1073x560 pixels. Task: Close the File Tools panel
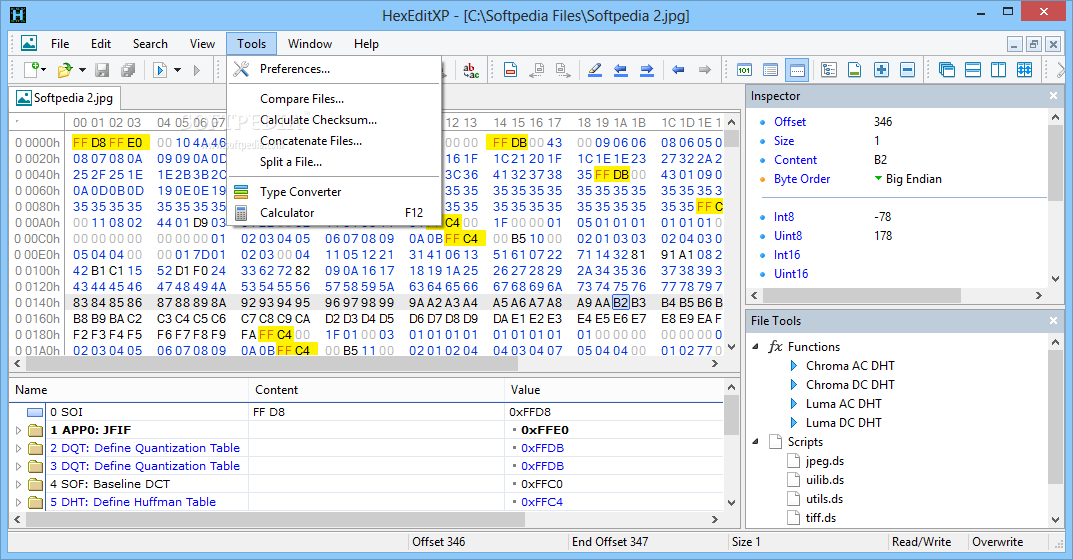(1053, 320)
